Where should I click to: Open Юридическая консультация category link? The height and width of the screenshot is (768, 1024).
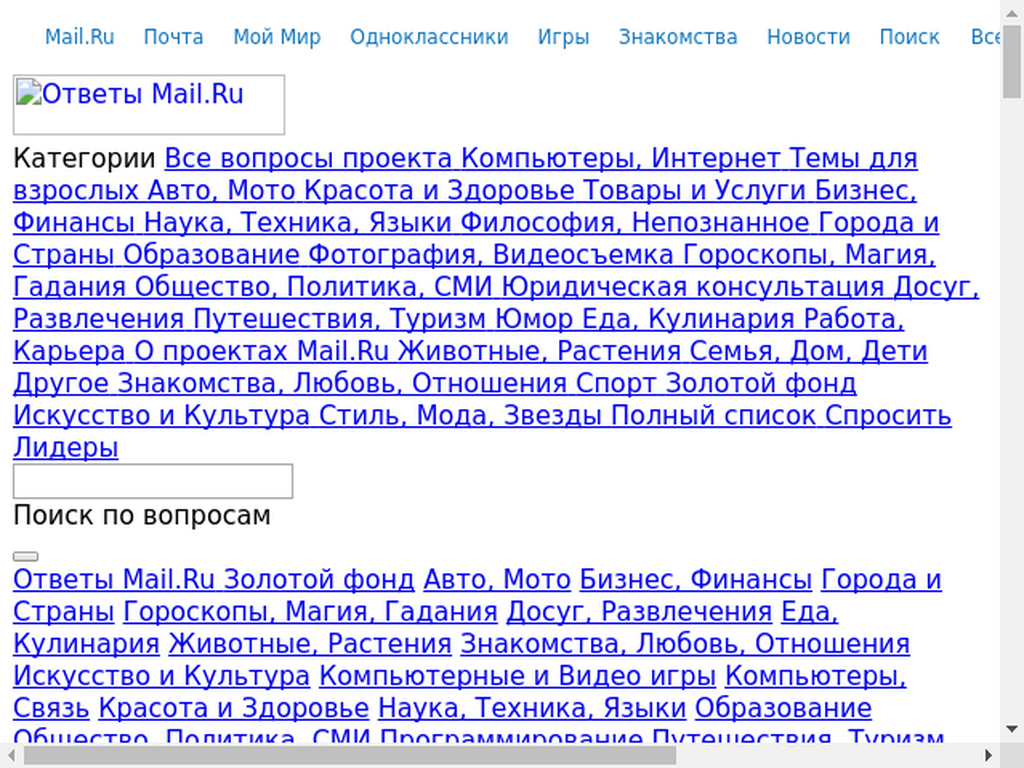693,287
